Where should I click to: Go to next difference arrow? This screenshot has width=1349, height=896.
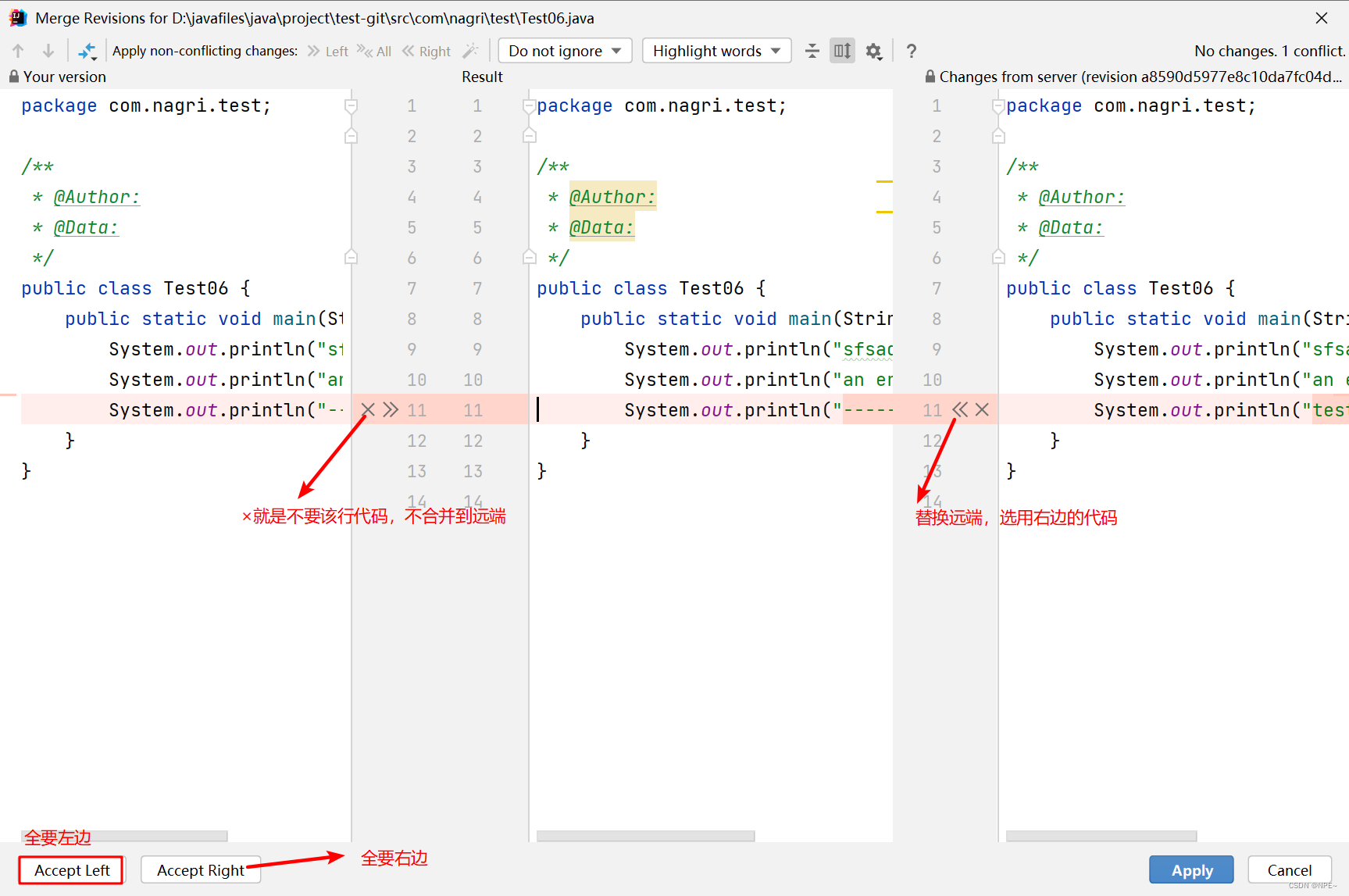click(48, 51)
